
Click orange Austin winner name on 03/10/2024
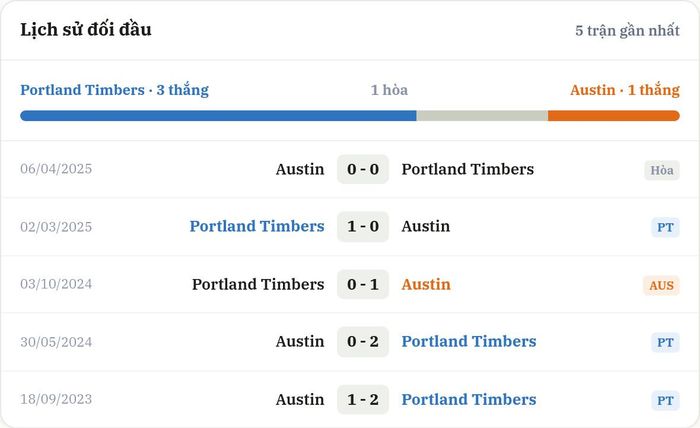[x=426, y=284]
